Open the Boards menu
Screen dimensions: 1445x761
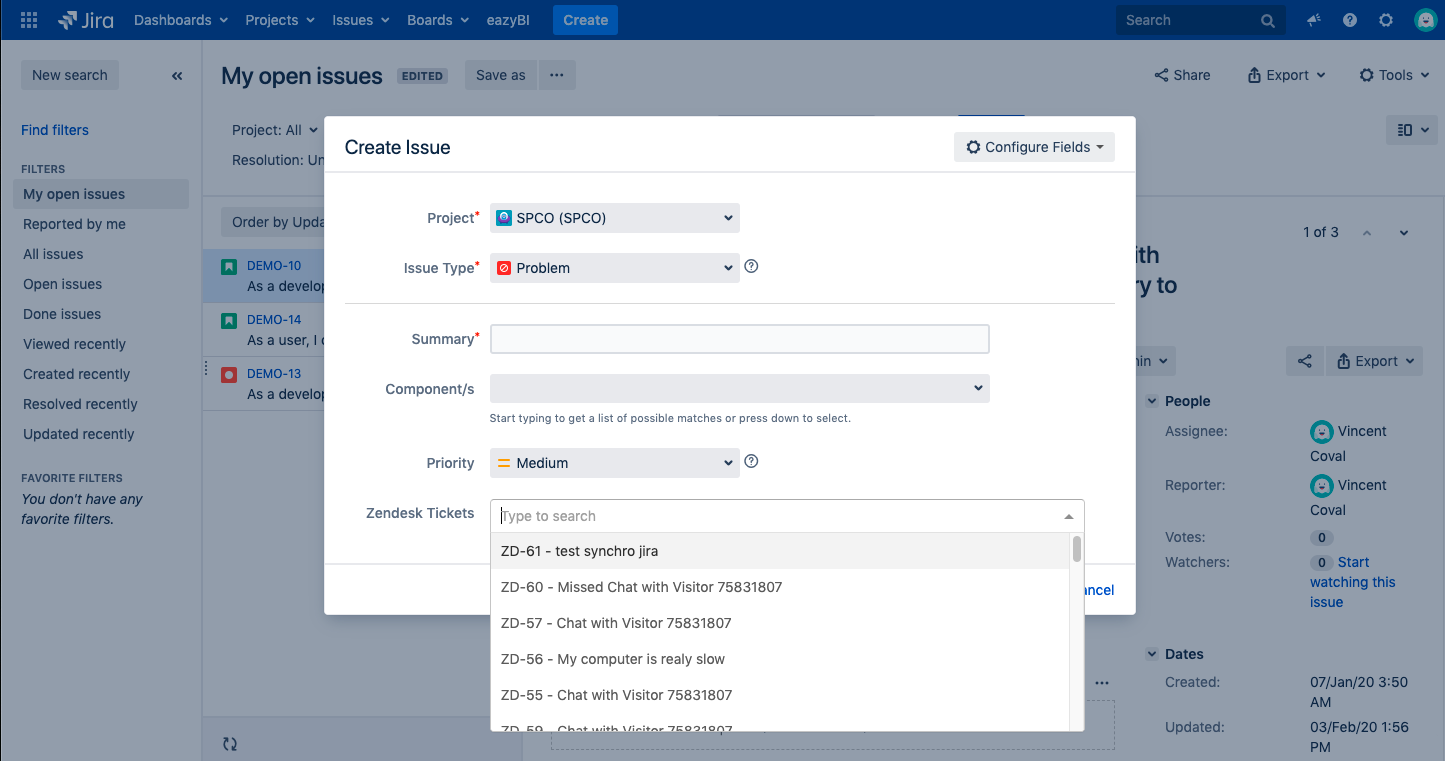coord(437,20)
